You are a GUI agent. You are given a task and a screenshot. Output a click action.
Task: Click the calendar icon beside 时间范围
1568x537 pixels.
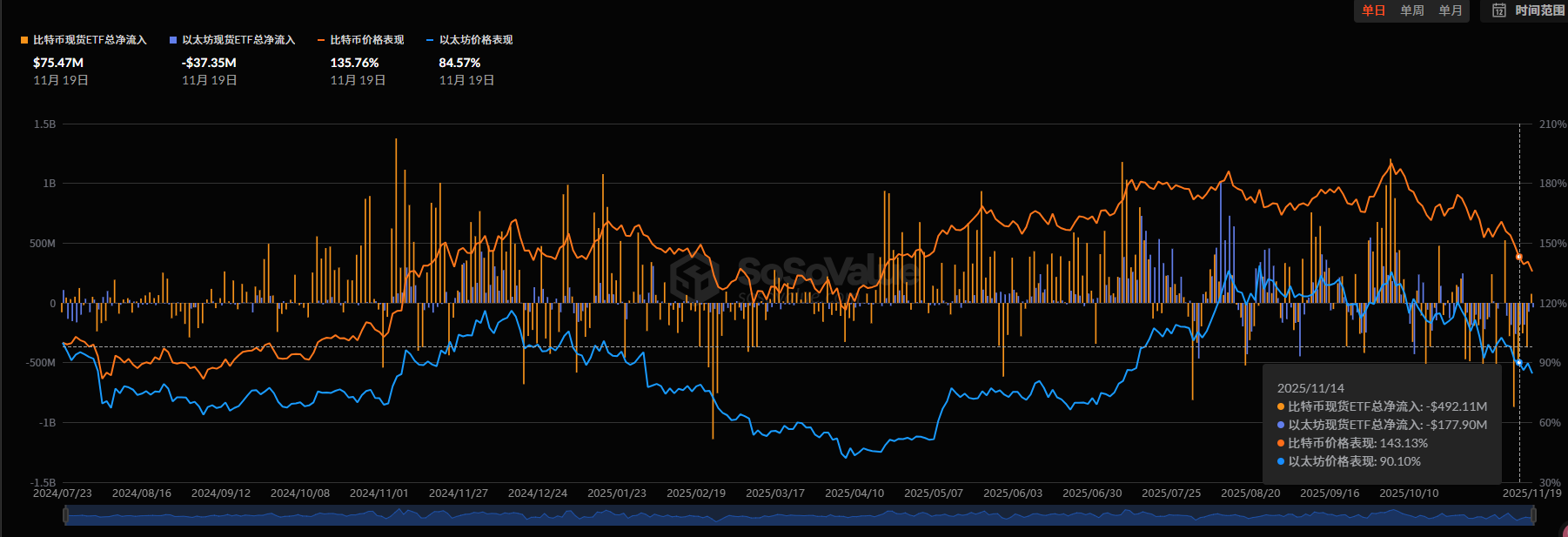pyautogui.click(x=1499, y=10)
